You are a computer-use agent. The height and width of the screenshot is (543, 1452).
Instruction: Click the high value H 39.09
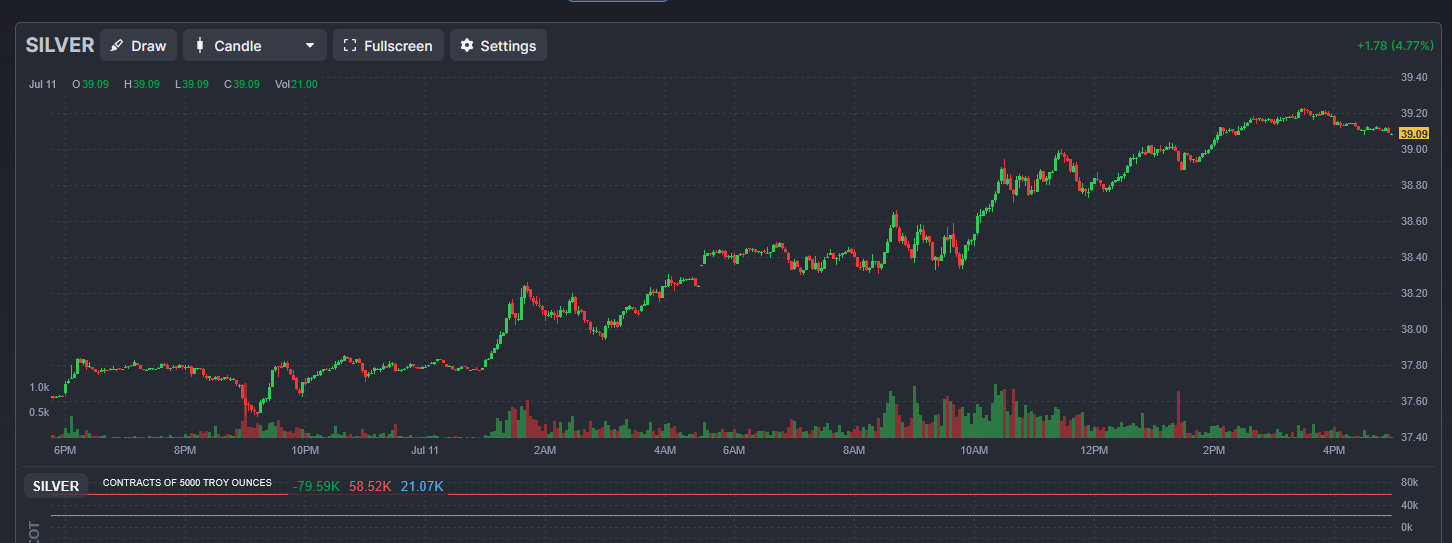[x=141, y=84]
